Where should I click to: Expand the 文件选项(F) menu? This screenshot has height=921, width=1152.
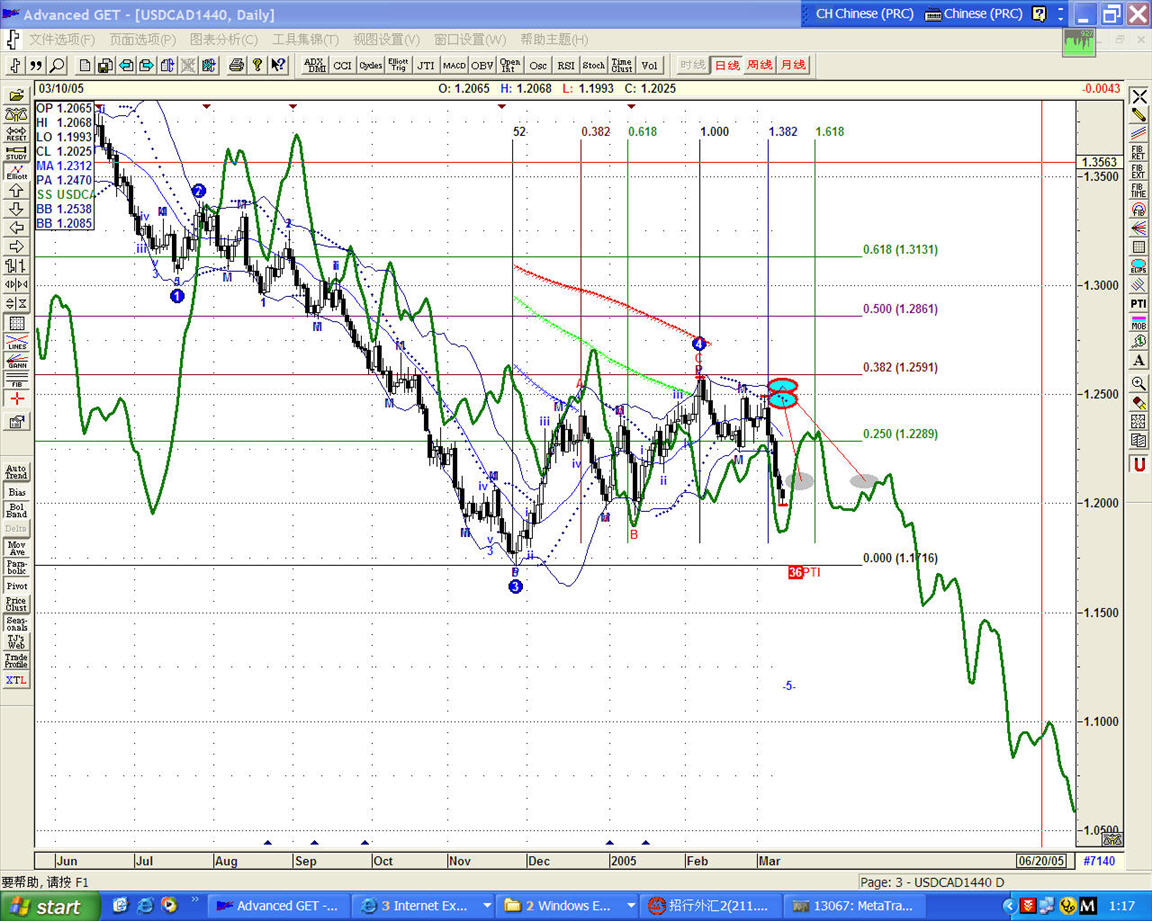pos(61,39)
